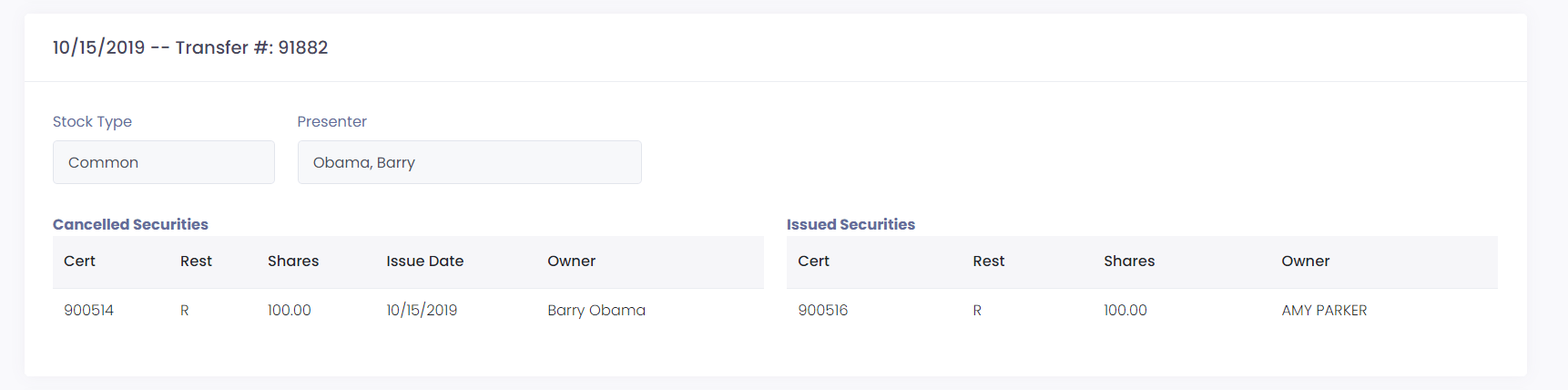This screenshot has width=1568, height=390.
Task: Click the Owner header in Issued Securities
Action: [1305, 261]
